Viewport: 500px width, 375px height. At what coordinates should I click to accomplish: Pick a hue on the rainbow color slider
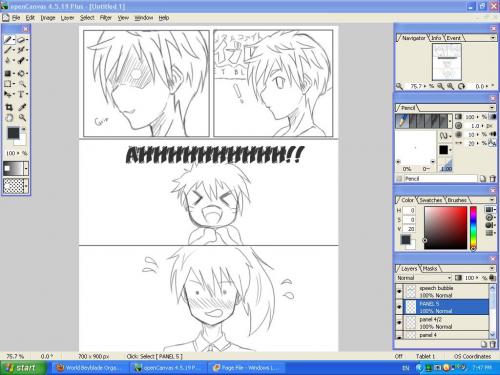tap(473, 228)
